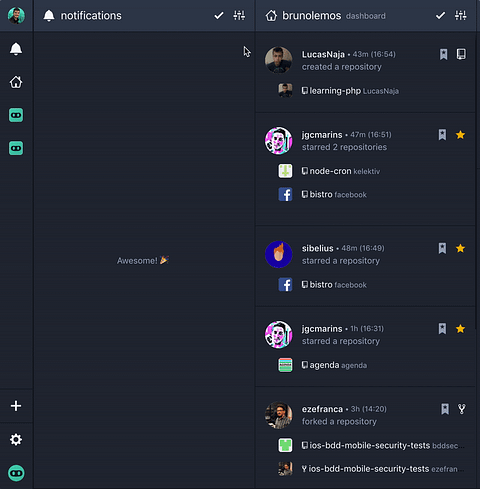This screenshot has height=489, width=480.
Task: Click the bottom robot-face logo in sidebar
Action: click(x=16, y=473)
